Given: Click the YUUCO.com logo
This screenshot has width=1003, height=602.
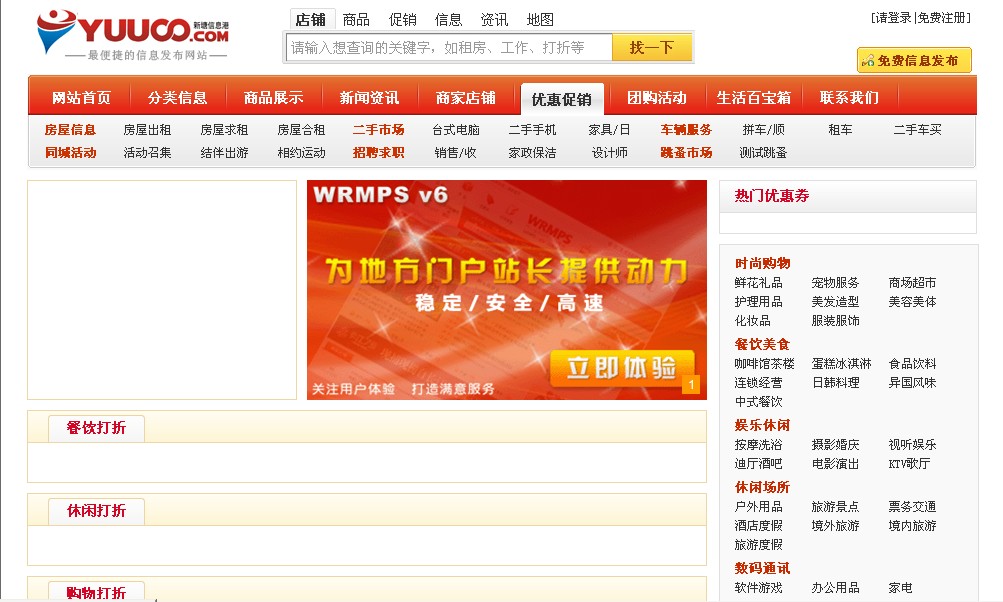Looking at the screenshot, I should 132,34.
